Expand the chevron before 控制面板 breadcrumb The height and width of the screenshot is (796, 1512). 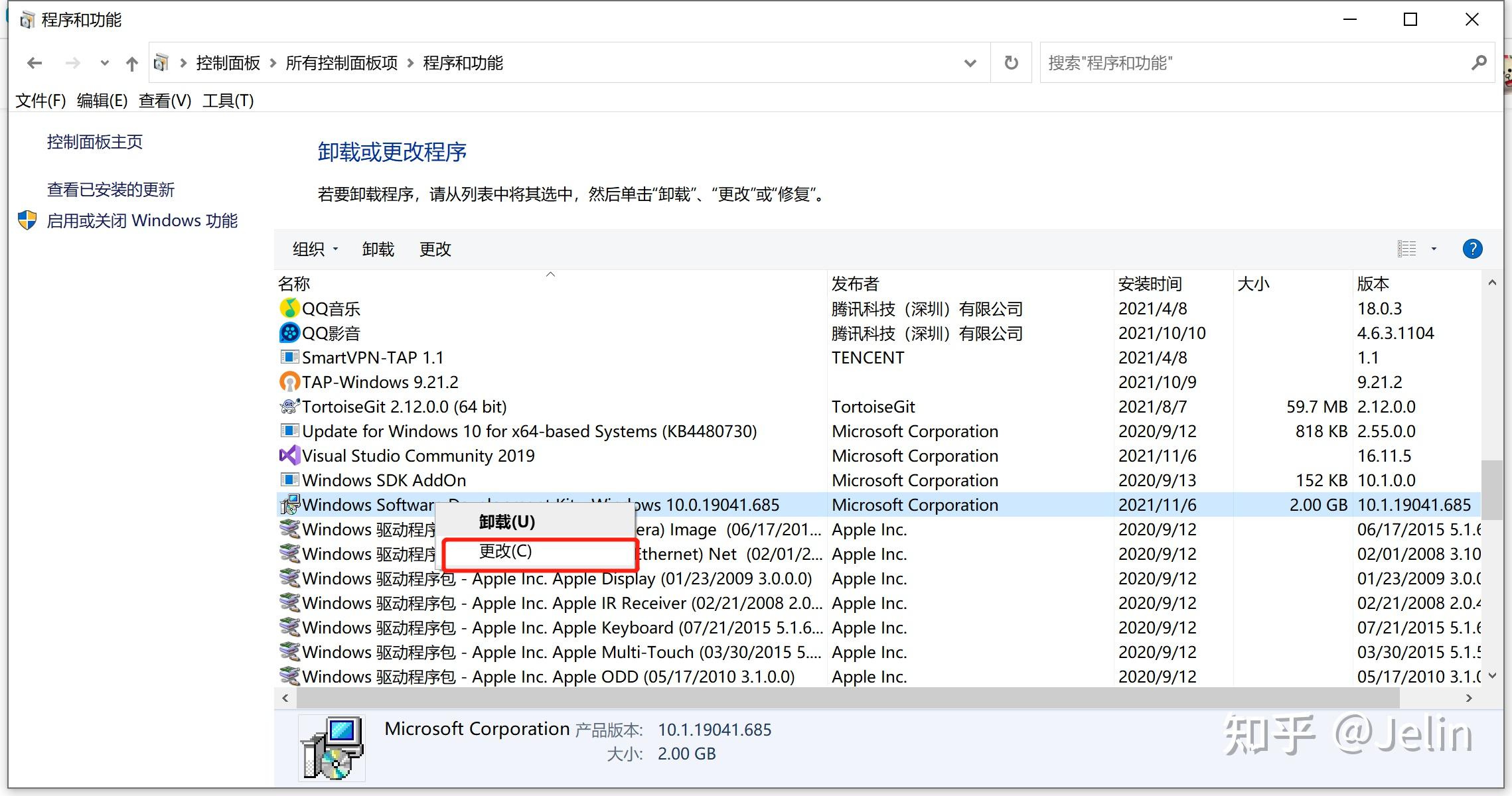pos(183,63)
